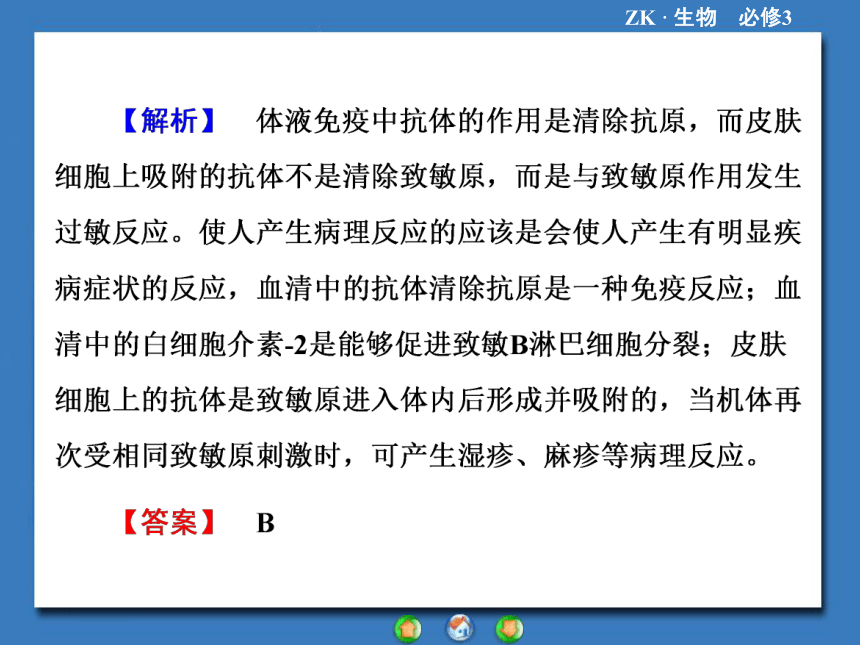
Task: Click the green down-arrow next slide button
Action: 510,629
